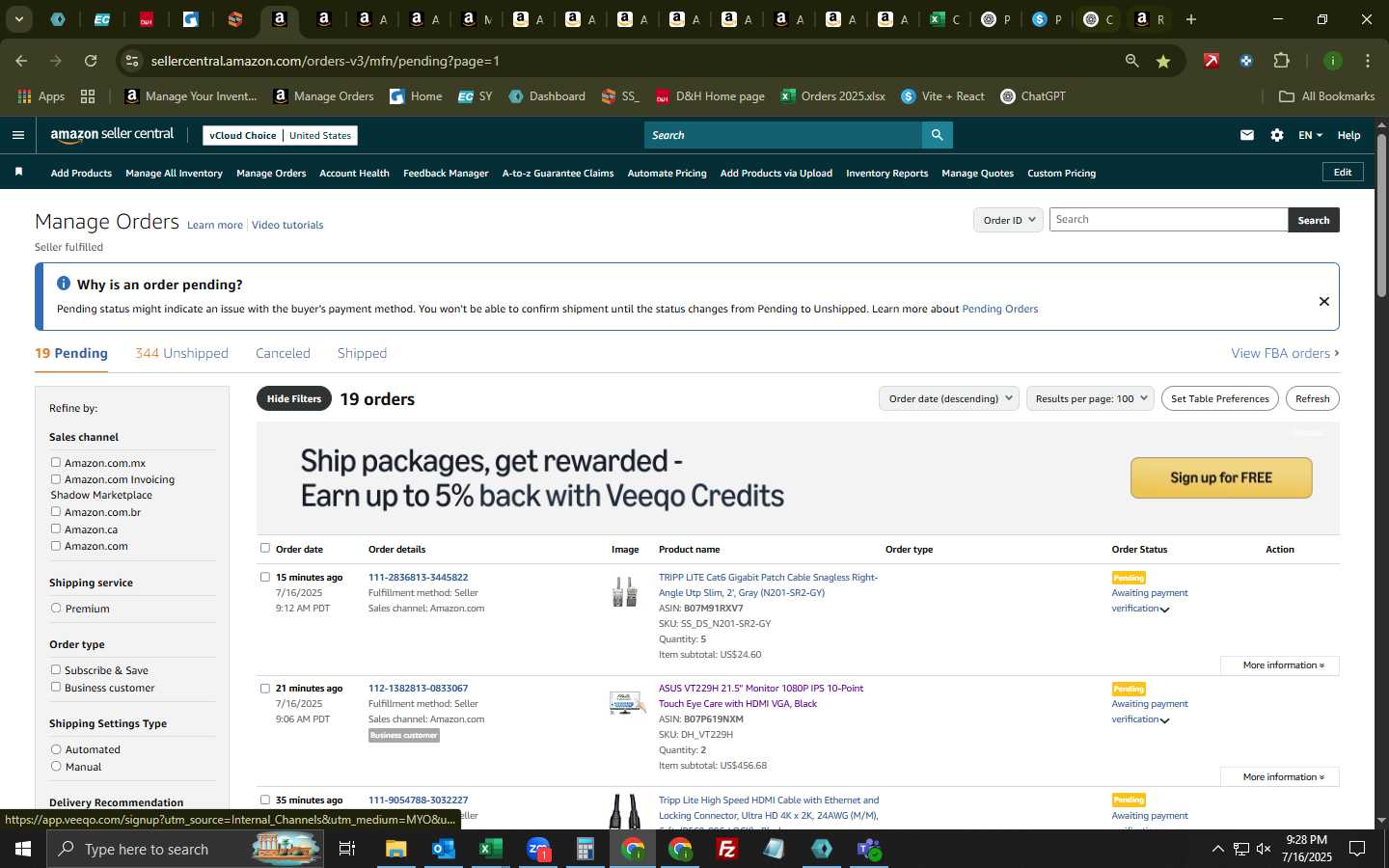Screen dimensions: 1389x868
Task: Select Manual shipping settings type
Action: (56, 767)
